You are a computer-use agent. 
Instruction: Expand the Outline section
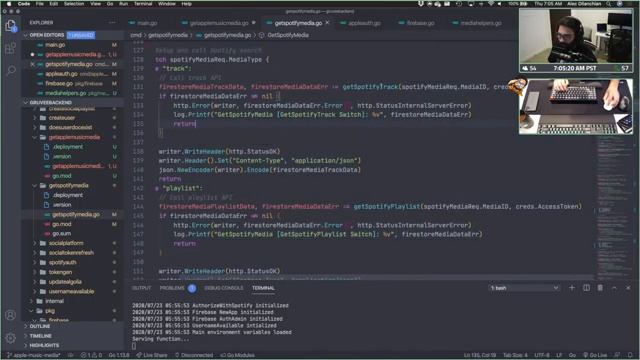(26, 326)
